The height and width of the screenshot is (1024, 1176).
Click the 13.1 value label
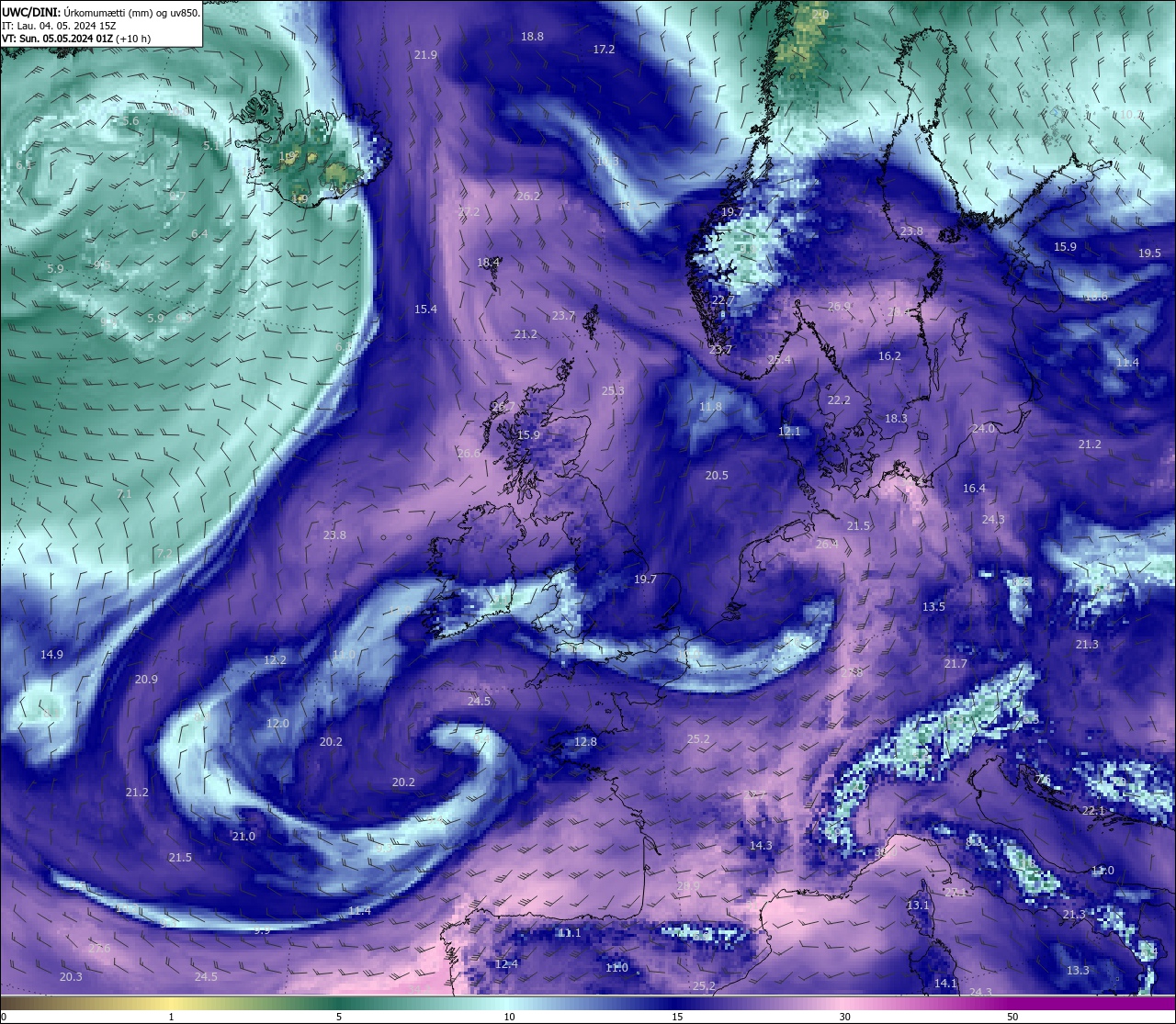pyautogui.click(x=918, y=906)
